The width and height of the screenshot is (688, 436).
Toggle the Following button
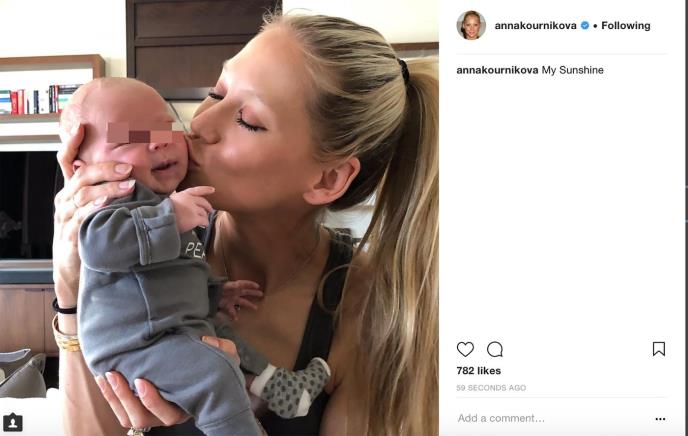626,25
